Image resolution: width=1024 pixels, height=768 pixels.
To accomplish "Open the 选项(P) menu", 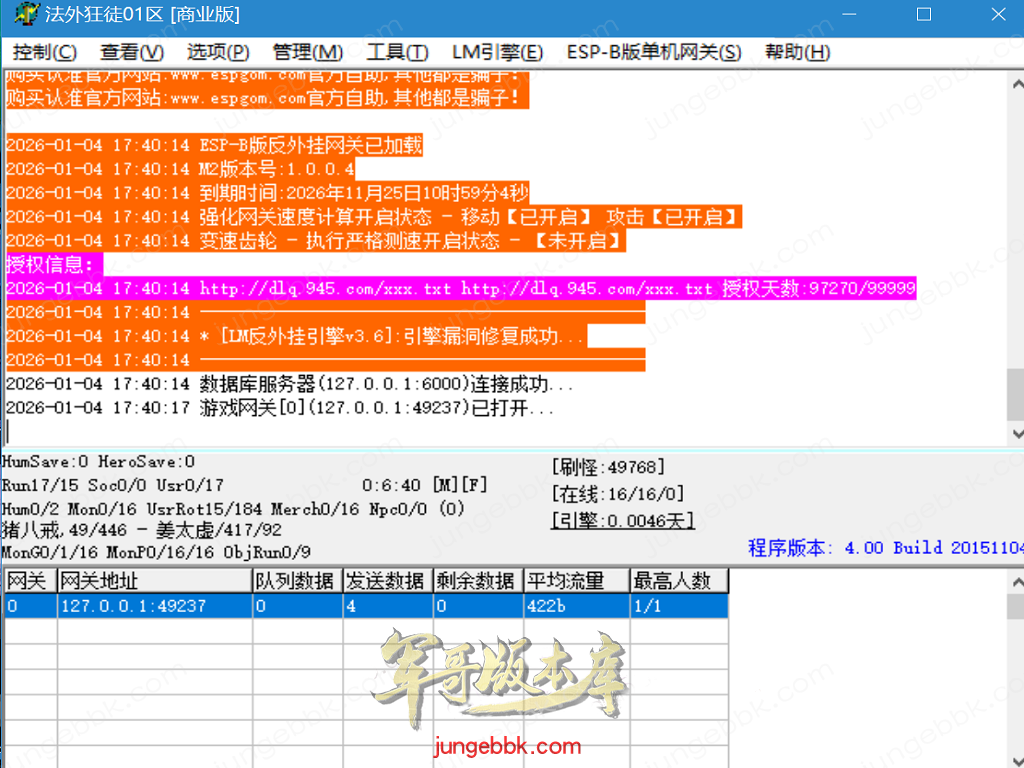I will pyautogui.click(x=217, y=52).
